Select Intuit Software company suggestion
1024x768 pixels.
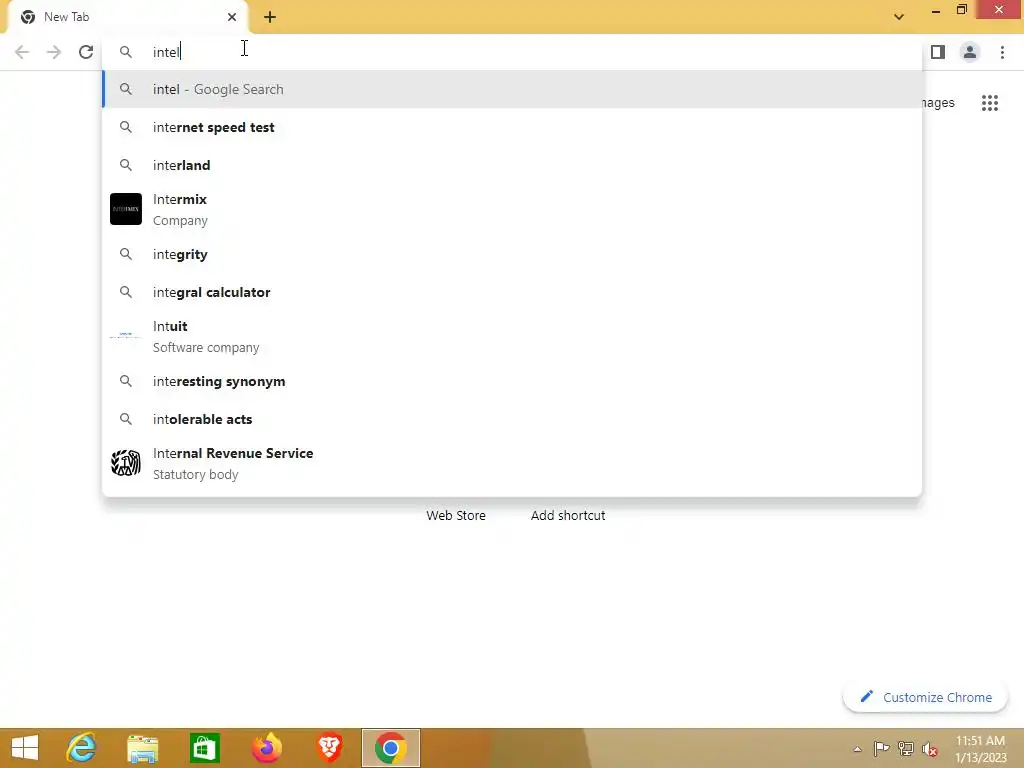pos(512,336)
